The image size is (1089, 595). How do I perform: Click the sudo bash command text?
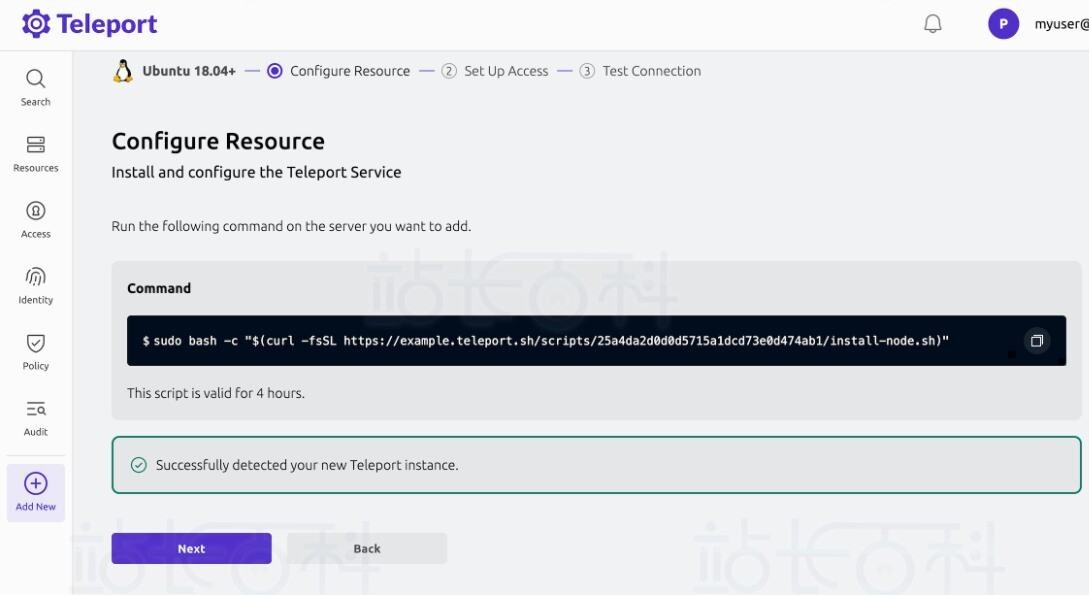point(545,341)
